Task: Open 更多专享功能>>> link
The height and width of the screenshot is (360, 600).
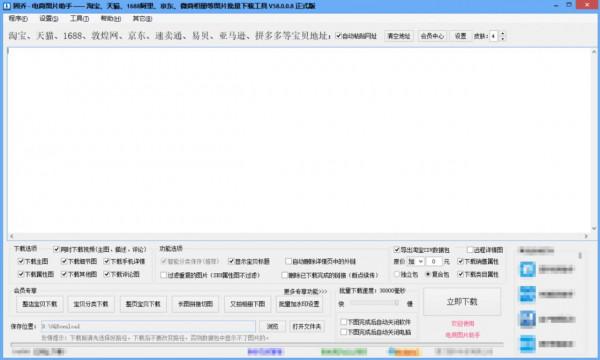Action: pos(305,291)
